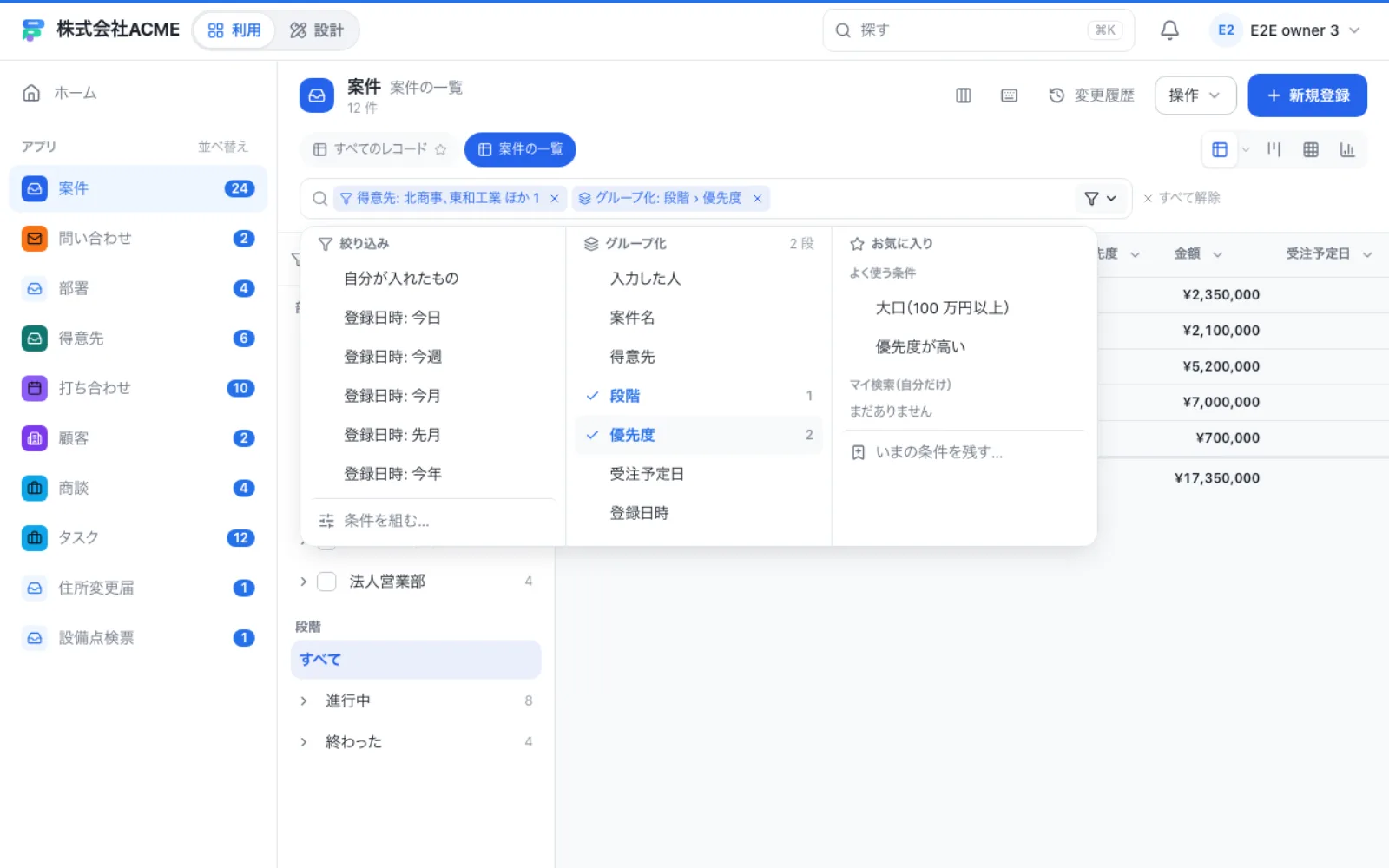Select the table view icon
The width and height of the screenshot is (1389, 868).
click(1220, 149)
